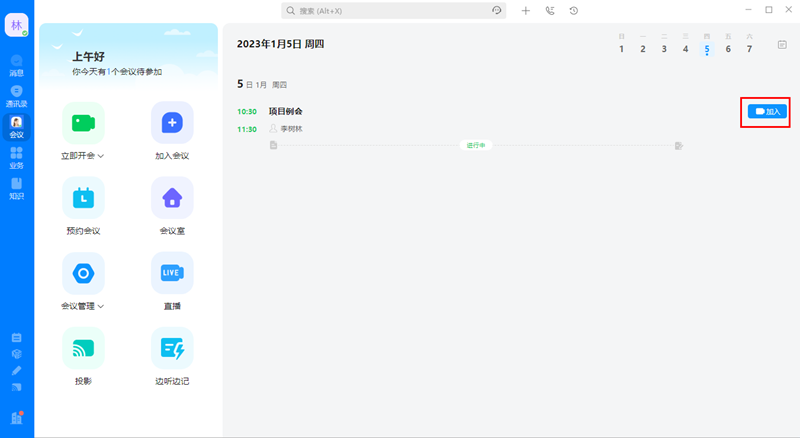Open the 项目例会 meeting title
Screen dimensions: 800x438
[286, 111]
